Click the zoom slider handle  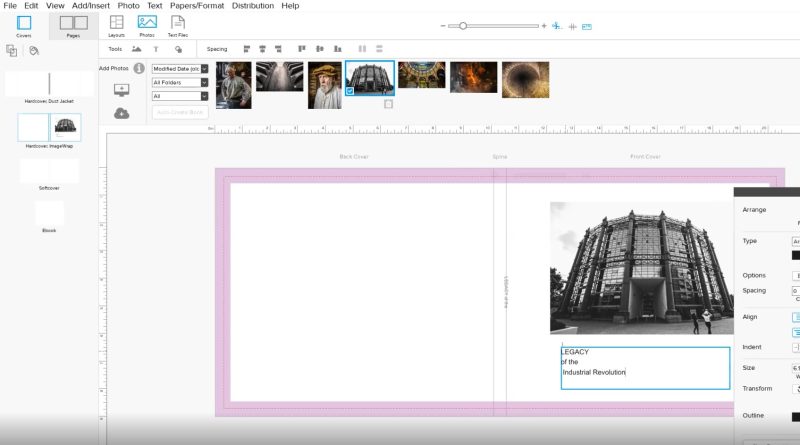point(463,26)
